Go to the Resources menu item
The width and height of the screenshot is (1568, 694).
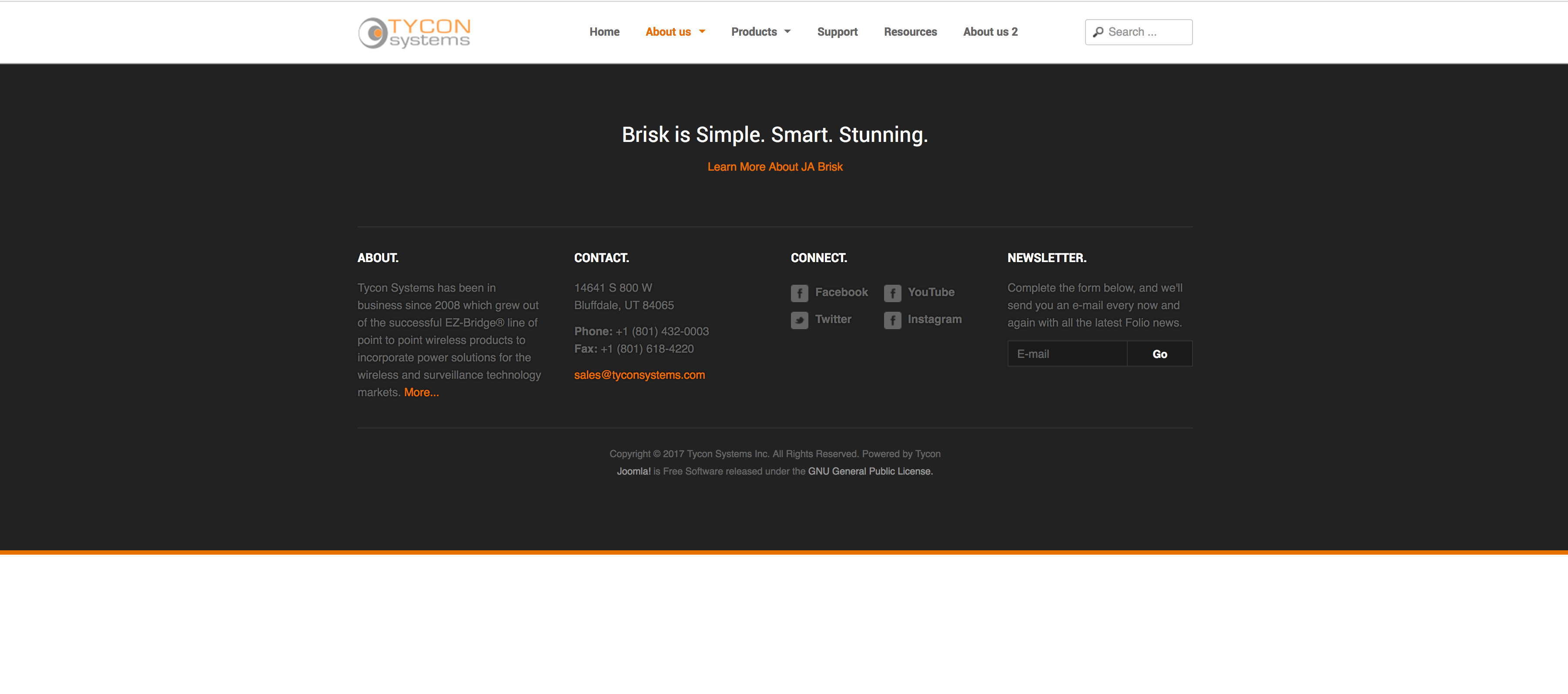910,32
